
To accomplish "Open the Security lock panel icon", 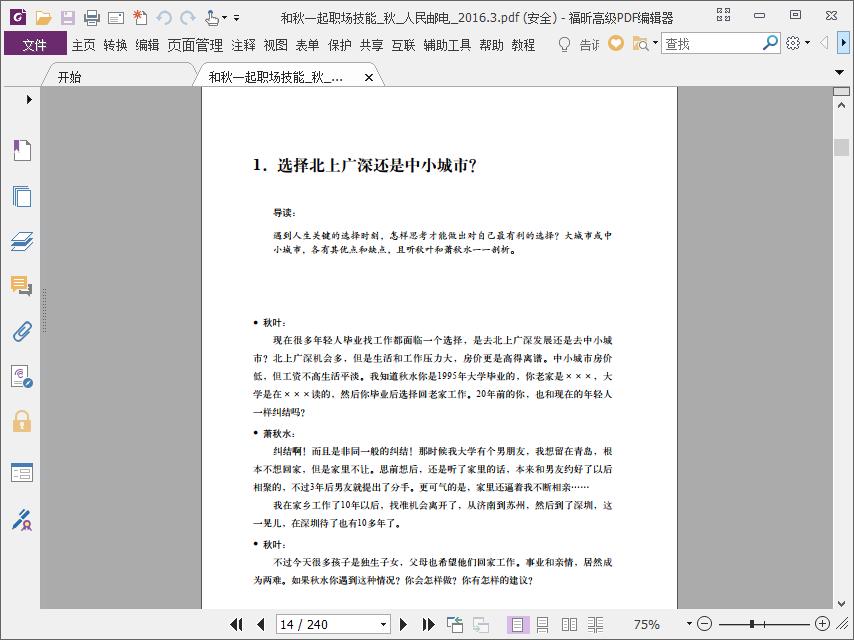I will click(x=22, y=422).
